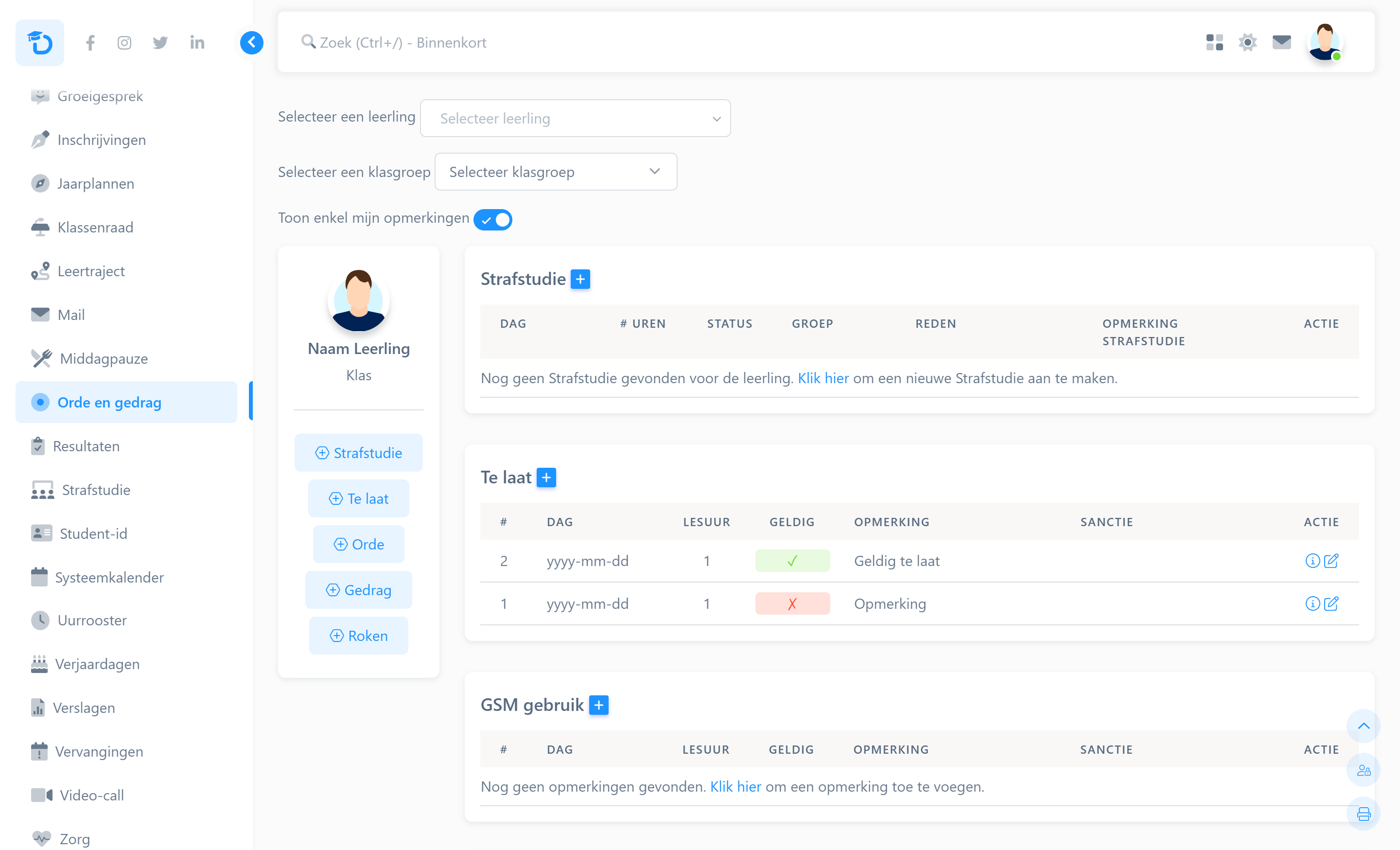This screenshot has width=1400, height=850.
Task: Click the printer icon floating button
Action: (1363, 814)
